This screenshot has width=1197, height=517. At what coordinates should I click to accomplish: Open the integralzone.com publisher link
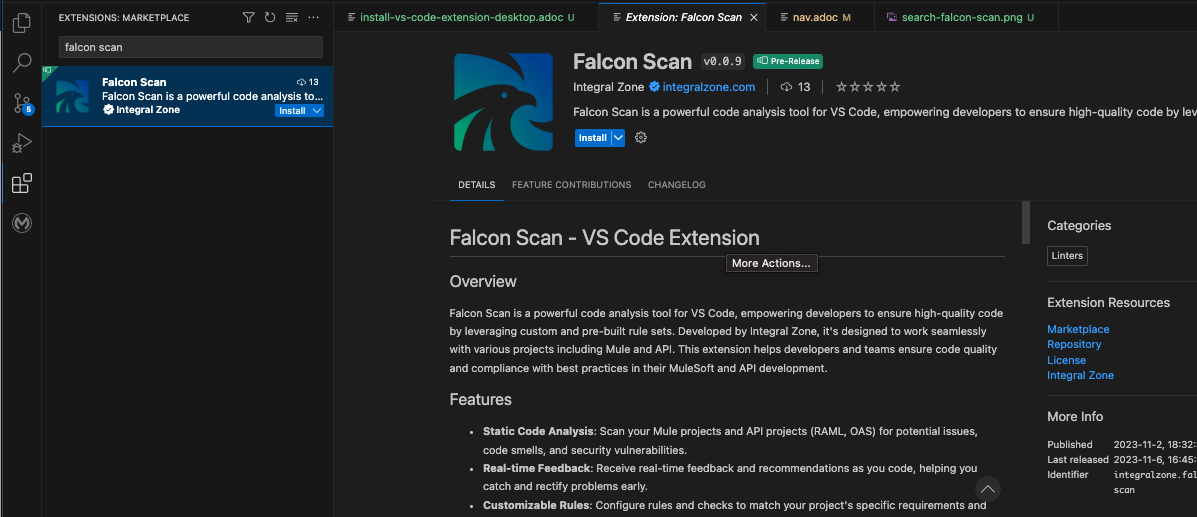(x=708, y=87)
